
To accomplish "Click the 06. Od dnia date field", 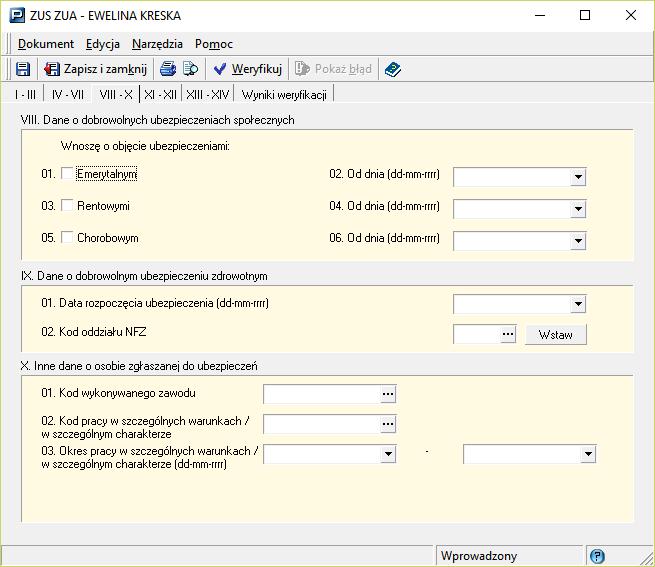I will coord(512,241).
